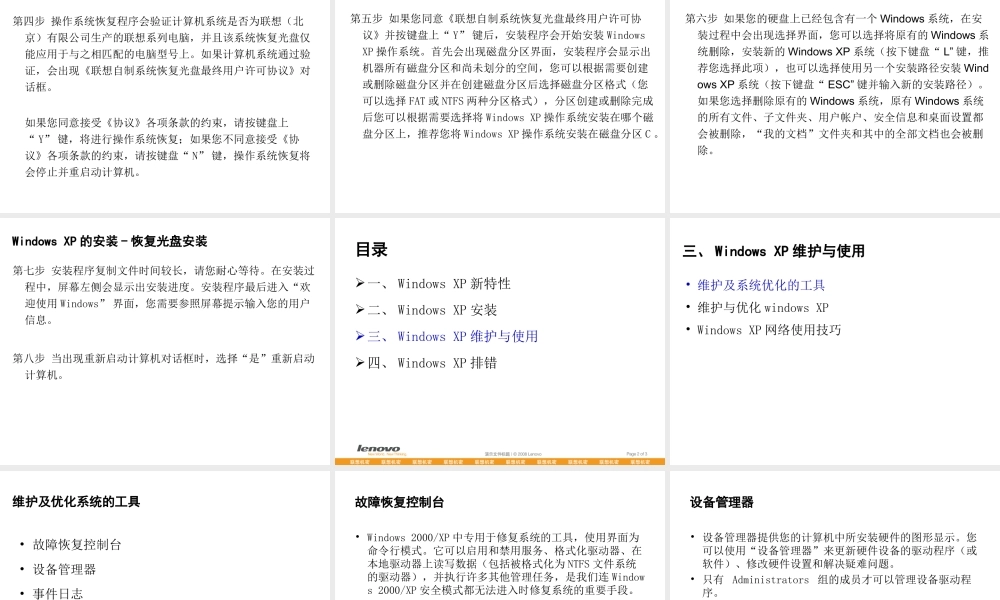Image resolution: width=1000 pixels, height=600 pixels.
Task: Click the bold '设备管理器' slide heading
Action: click(x=721, y=502)
